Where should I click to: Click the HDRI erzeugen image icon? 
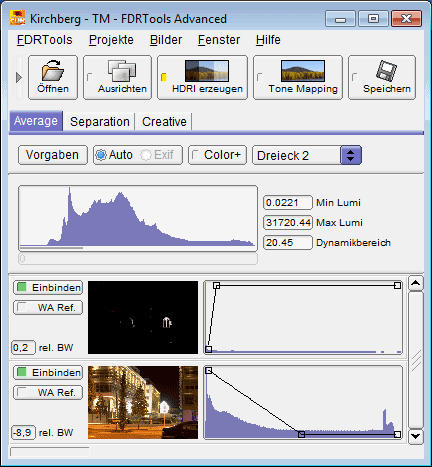coord(207,71)
